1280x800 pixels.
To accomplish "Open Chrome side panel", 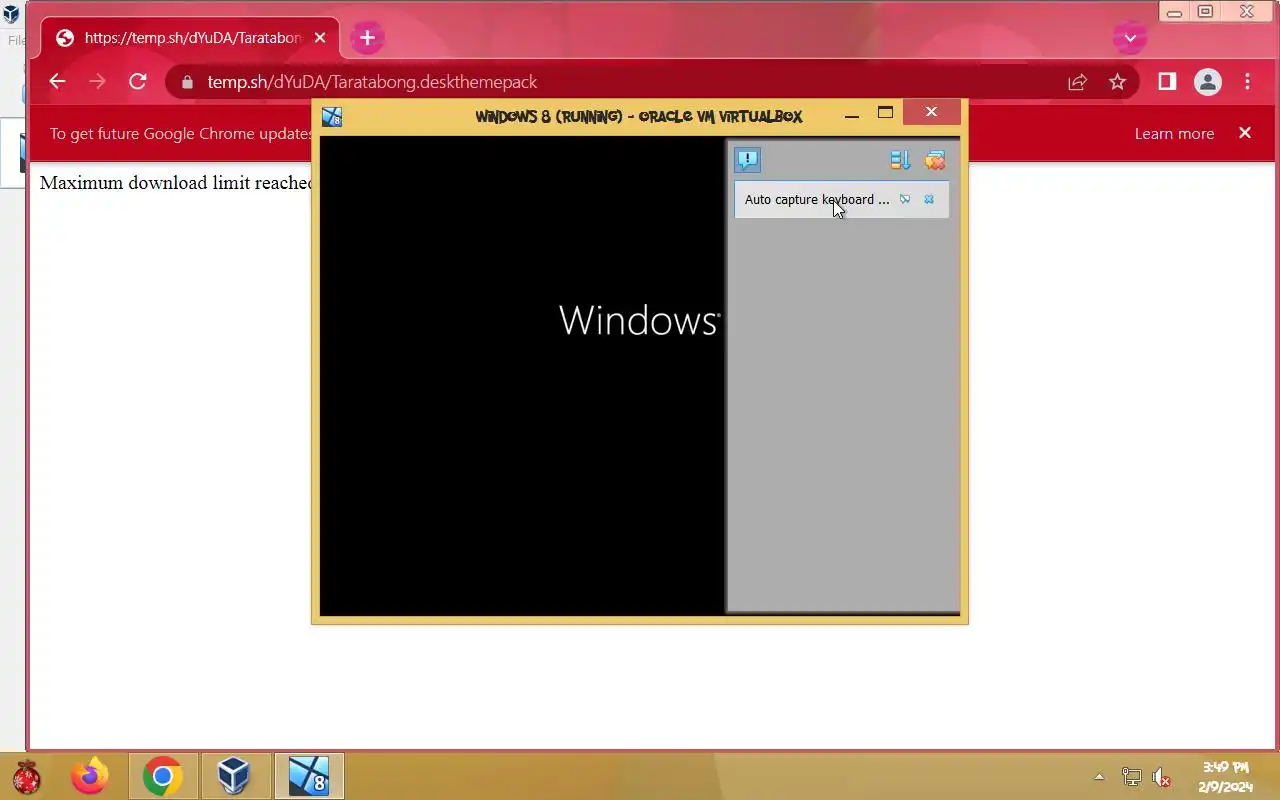I will [x=1167, y=82].
